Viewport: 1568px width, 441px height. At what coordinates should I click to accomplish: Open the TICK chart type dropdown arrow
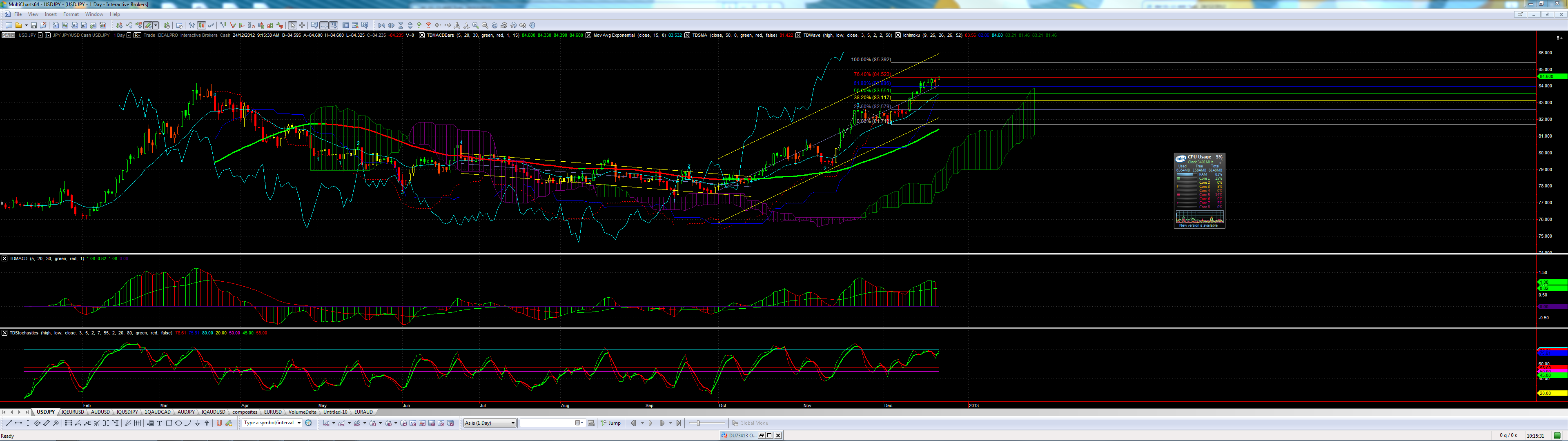(x=334, y=423)
